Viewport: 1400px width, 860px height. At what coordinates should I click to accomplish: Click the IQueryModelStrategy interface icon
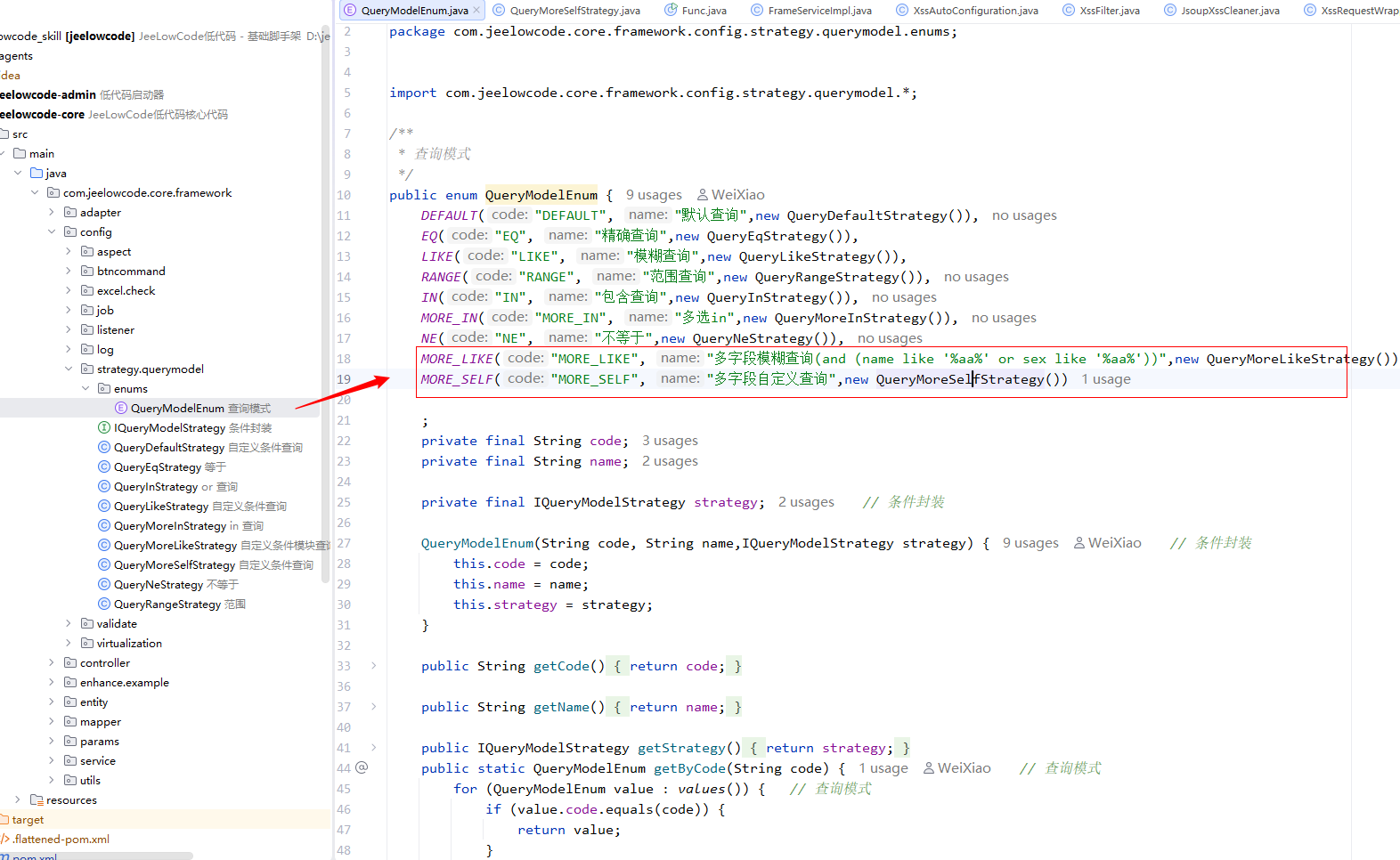click(x=104, y=427)
